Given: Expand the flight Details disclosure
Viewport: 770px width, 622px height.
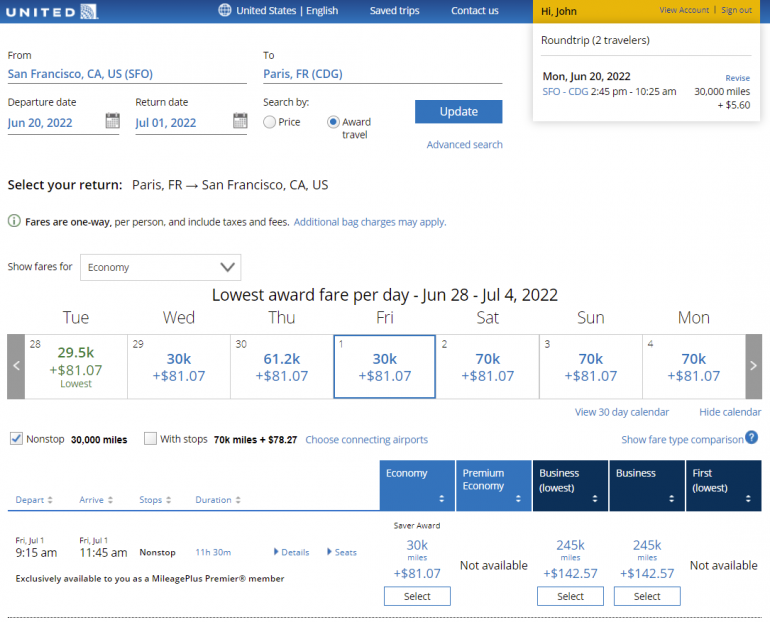Looking at the screenshot, I should coord(291,552).
